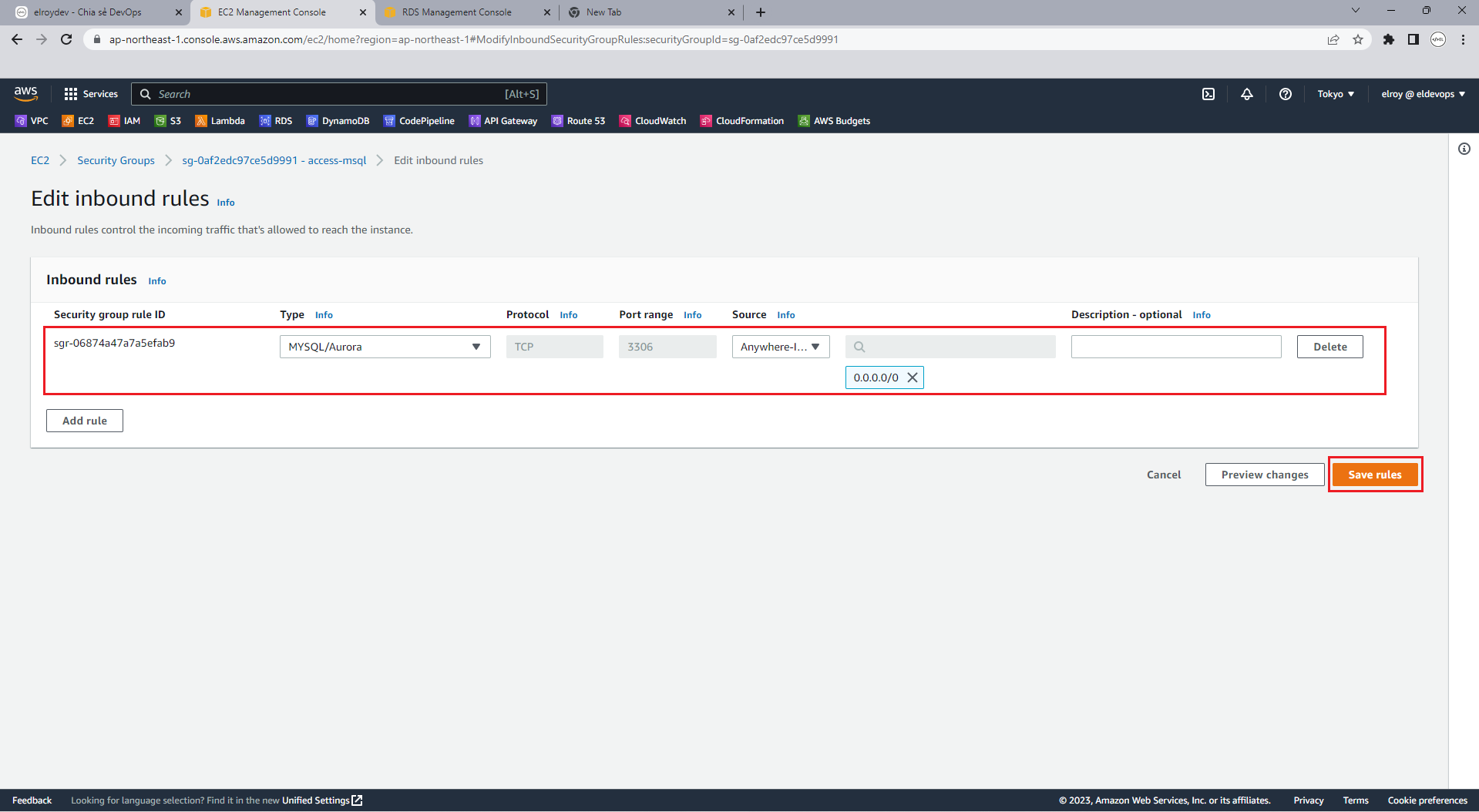Go to EC2 breadcrumb link
The image size is (1479, 812).
point(40,160)
